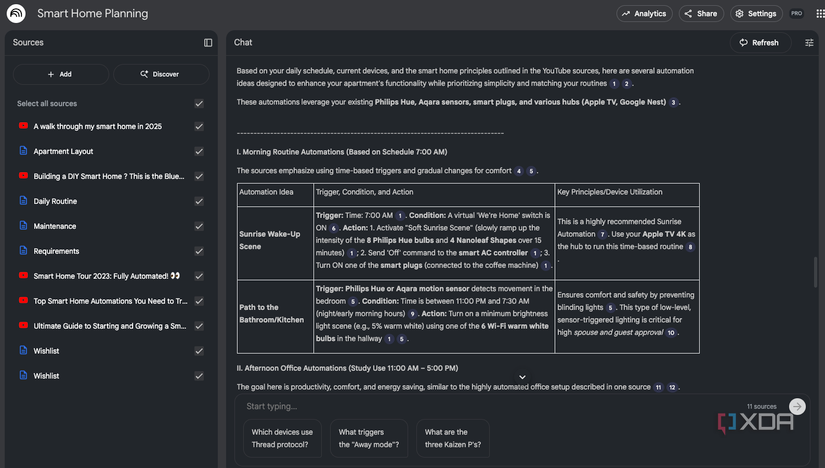Click the 'Smart Home Planning' notebook title
Screen dimensions: 825x468
93,14
